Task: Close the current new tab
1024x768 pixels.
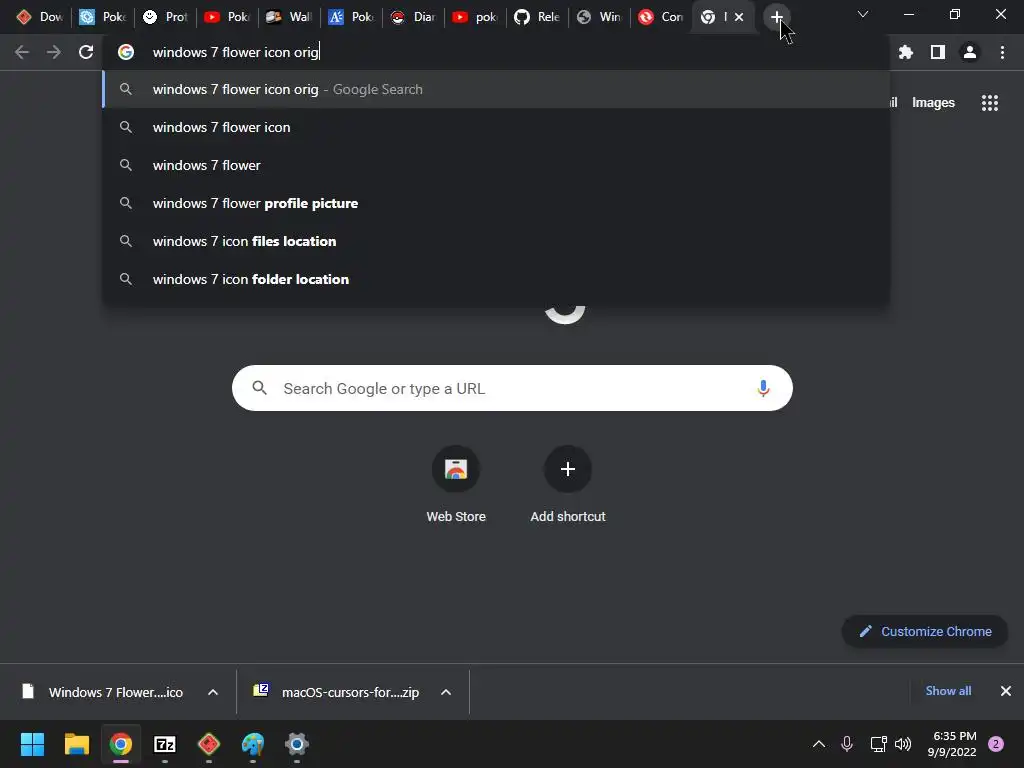Action: [x=739, y=18]
